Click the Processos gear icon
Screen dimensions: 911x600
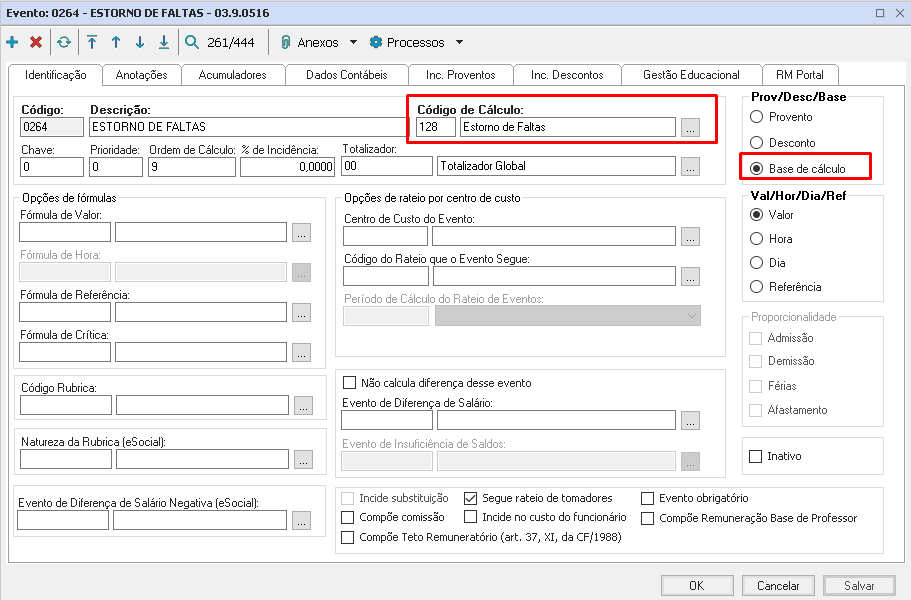376,42
